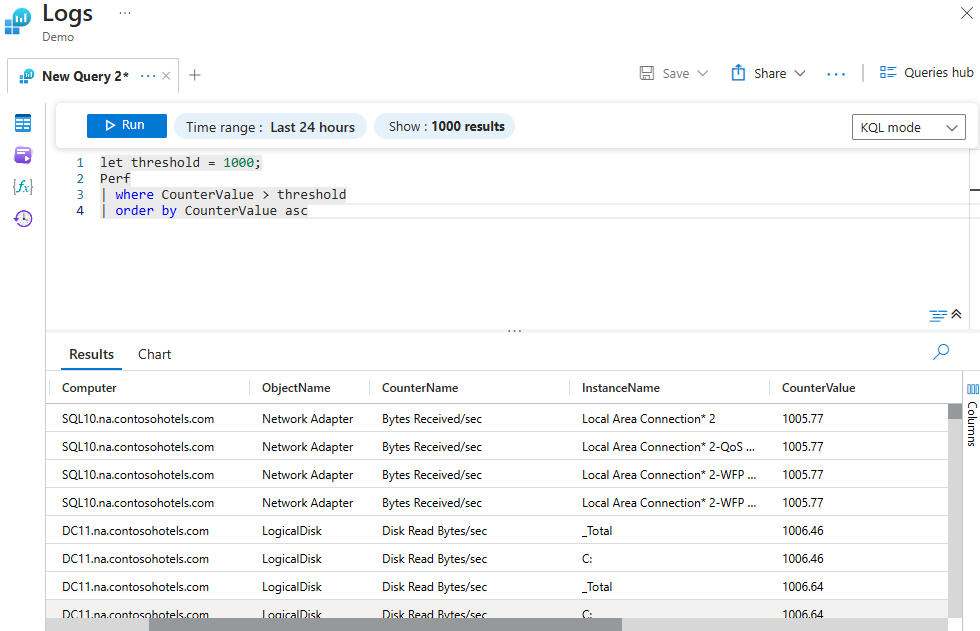Click the where CounterValue query line
The height and width of the screenshot is (631, 980).
(x=223, y=195)
